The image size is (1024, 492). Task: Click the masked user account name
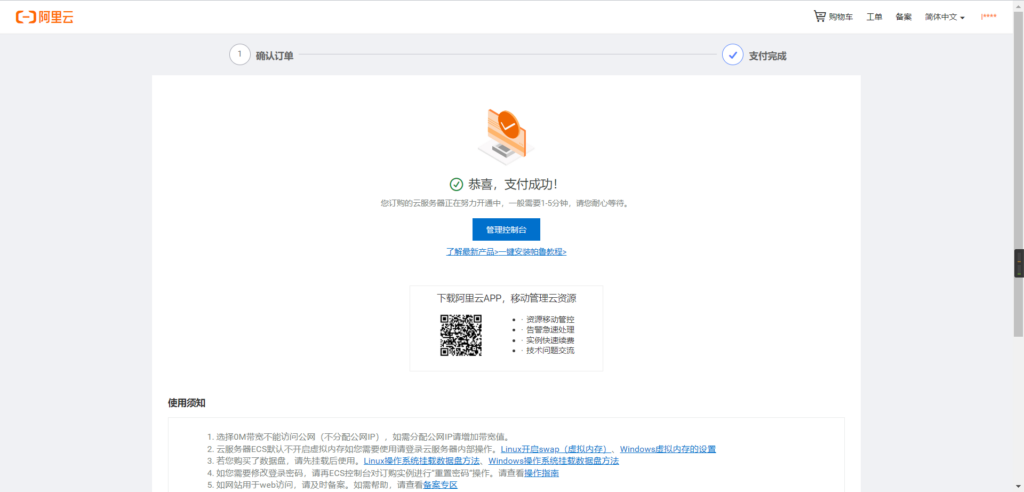[x=988, y=17]
